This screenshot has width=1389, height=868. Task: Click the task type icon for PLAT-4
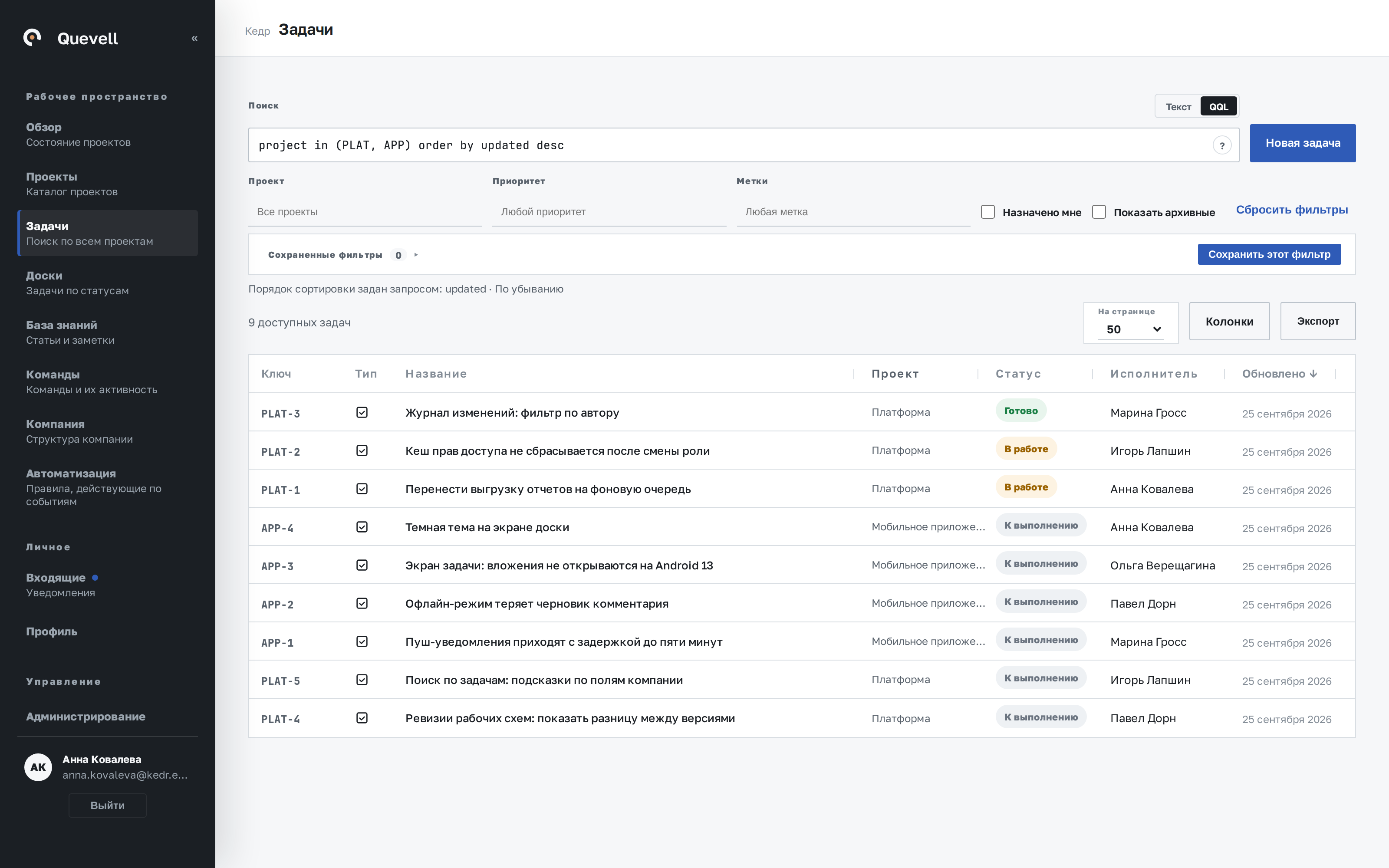[x=362, y=717]
